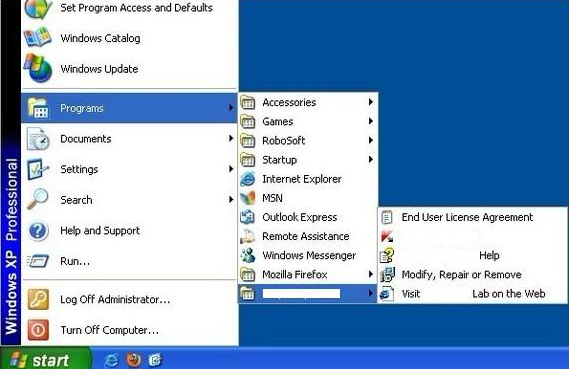
Task: Select the MSN program entry
Action: (308, 198)
